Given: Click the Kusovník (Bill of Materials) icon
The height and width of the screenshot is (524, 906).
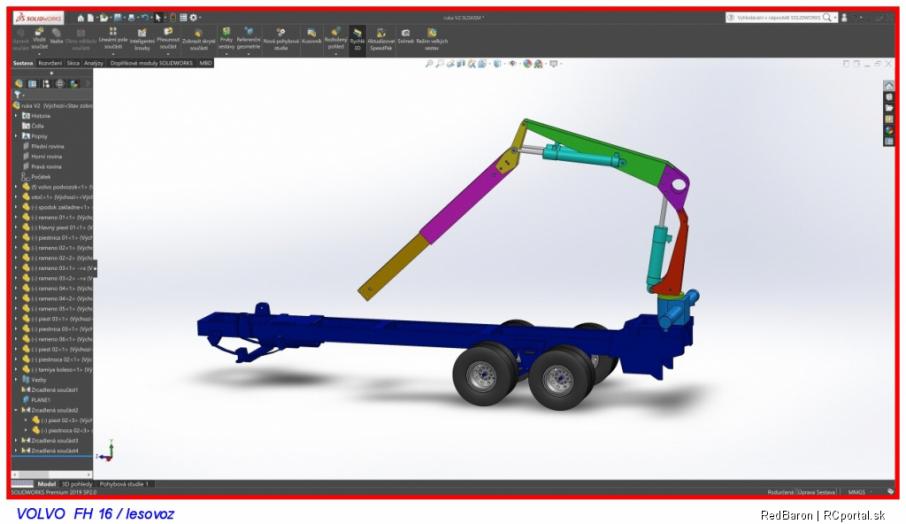Looking at the screenshot, I should click(311, 36).
